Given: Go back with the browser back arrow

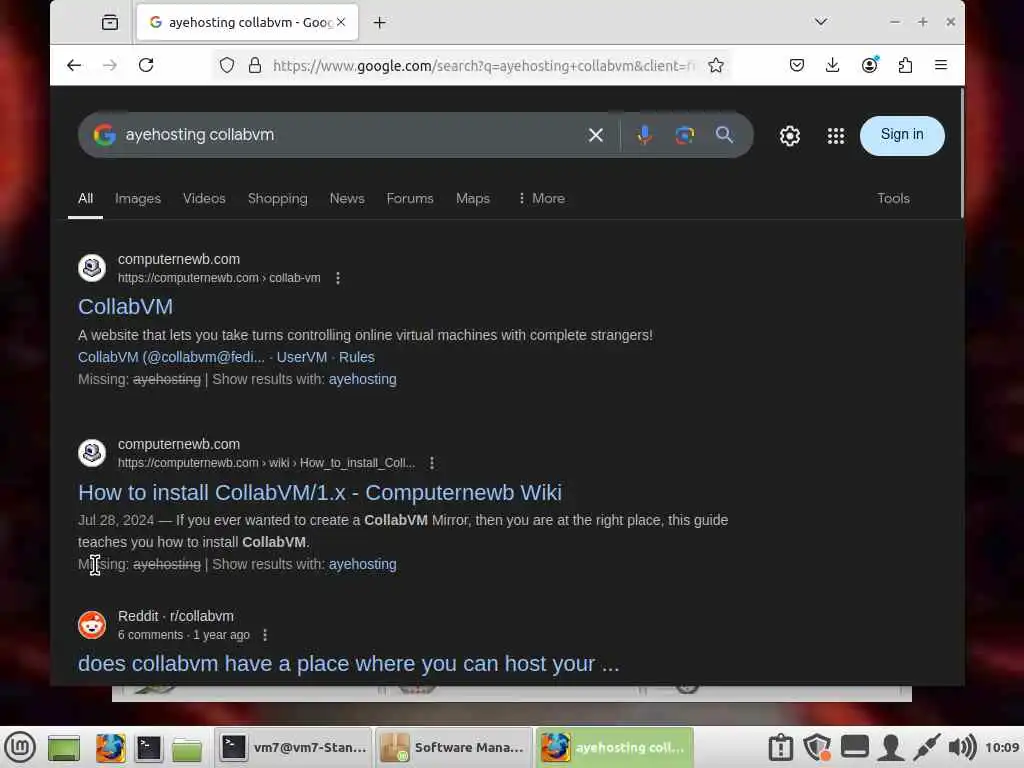Looking at the screenshot, I should [x=74, y=65].
